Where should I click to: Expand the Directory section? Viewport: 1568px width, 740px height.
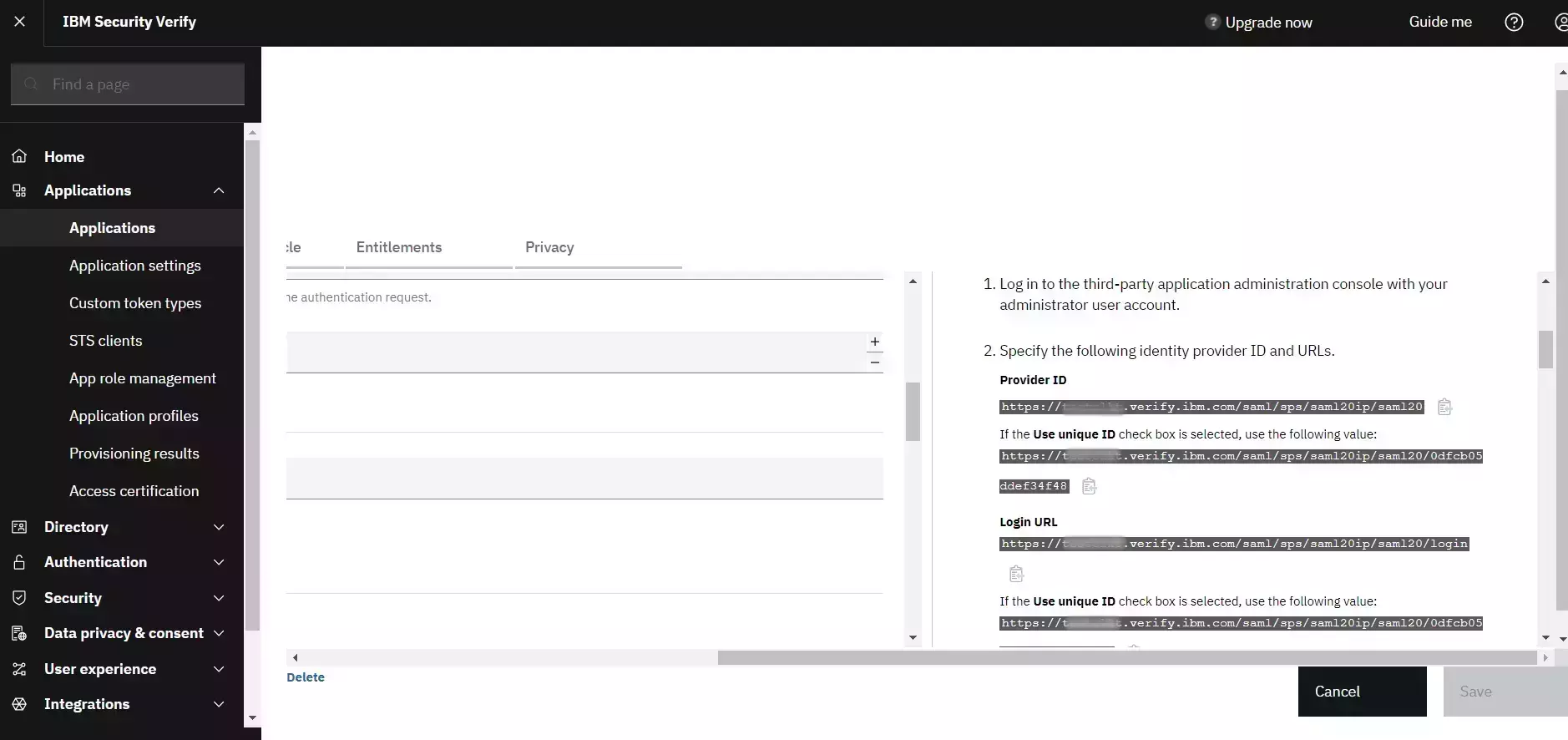tap(219, 527)
